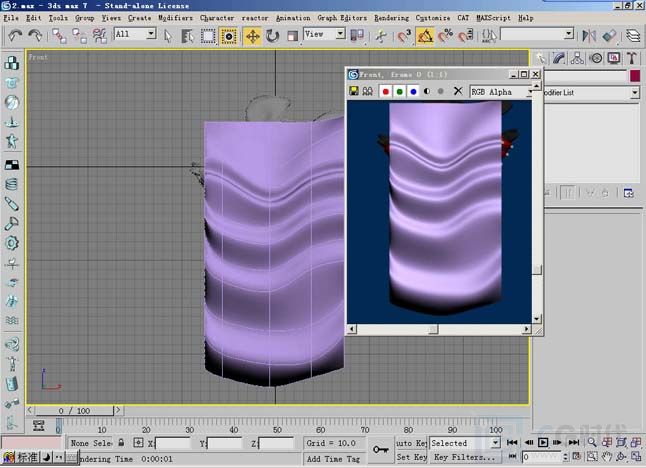
Task: Play the animation
Action: pyautogui.click(x=543, y=442)
